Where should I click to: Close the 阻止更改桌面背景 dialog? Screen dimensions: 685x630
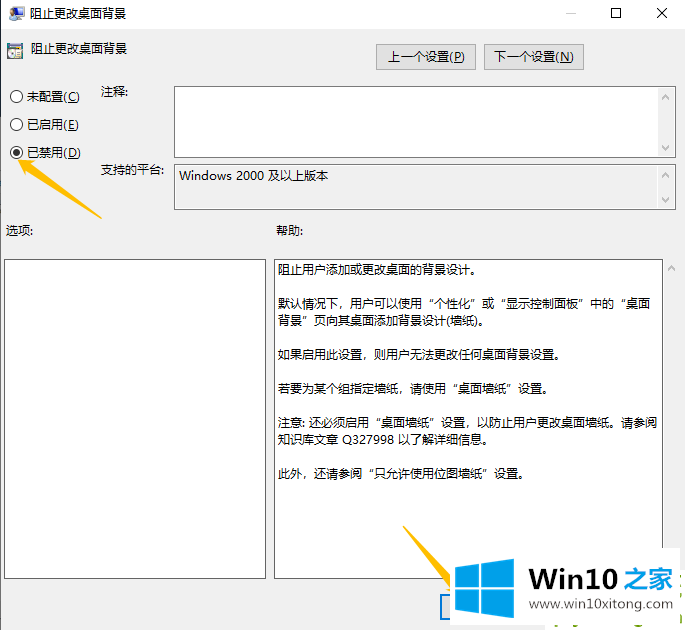(x=661, y=14)
